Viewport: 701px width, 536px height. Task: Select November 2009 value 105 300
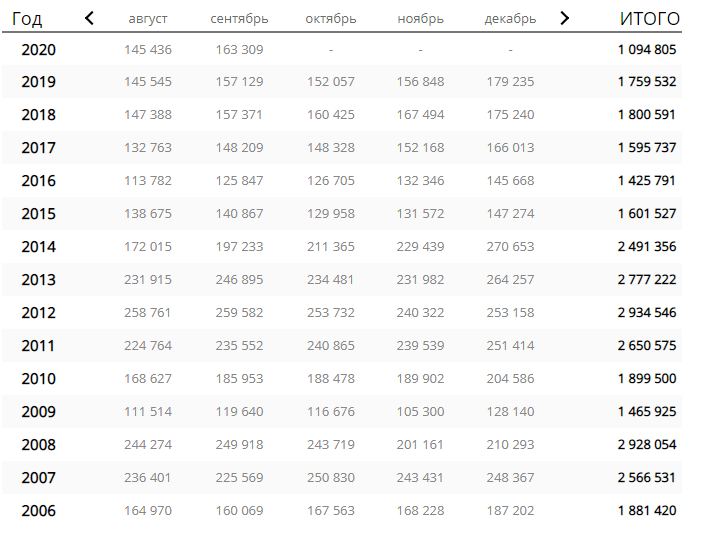pos(420,412)
